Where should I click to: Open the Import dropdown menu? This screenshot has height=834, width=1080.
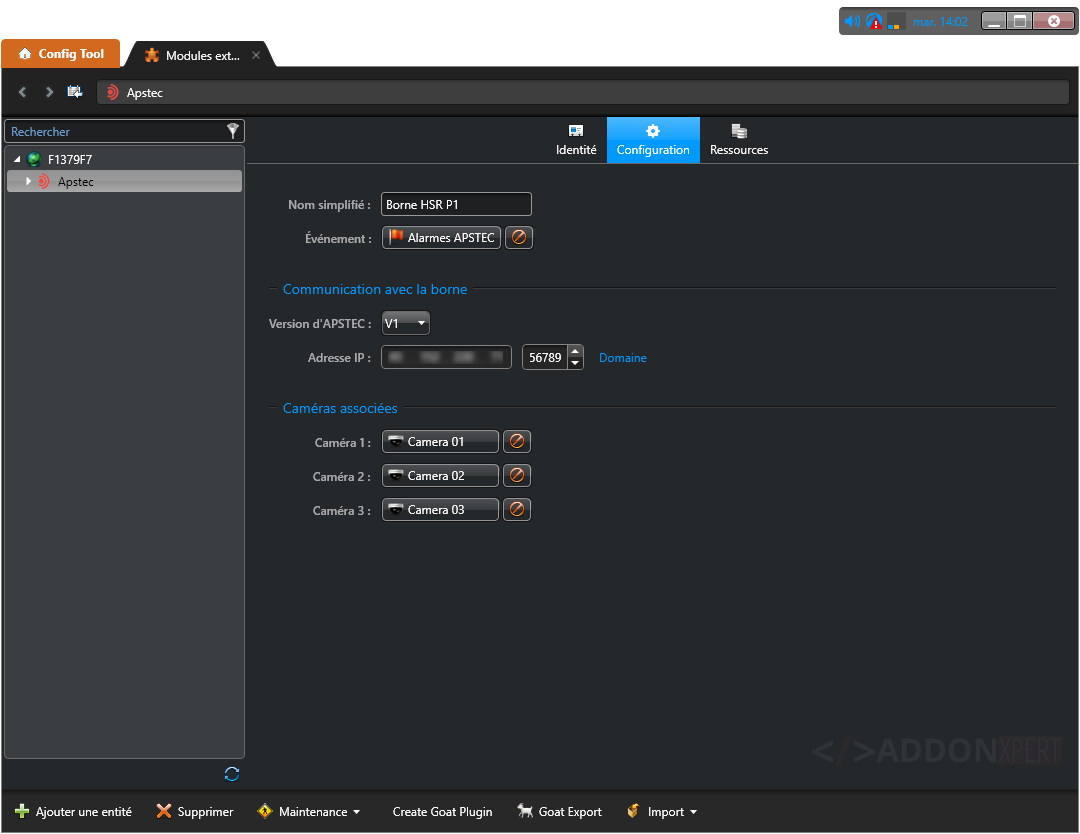tap(662, 812)
